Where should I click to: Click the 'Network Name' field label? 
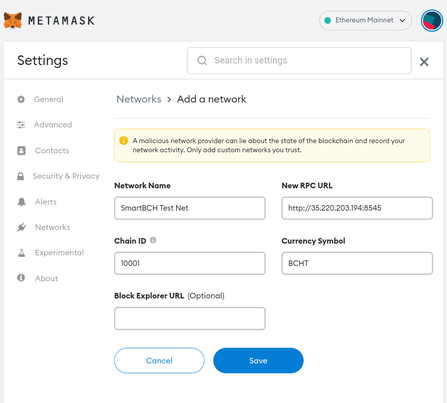point(142,186)
